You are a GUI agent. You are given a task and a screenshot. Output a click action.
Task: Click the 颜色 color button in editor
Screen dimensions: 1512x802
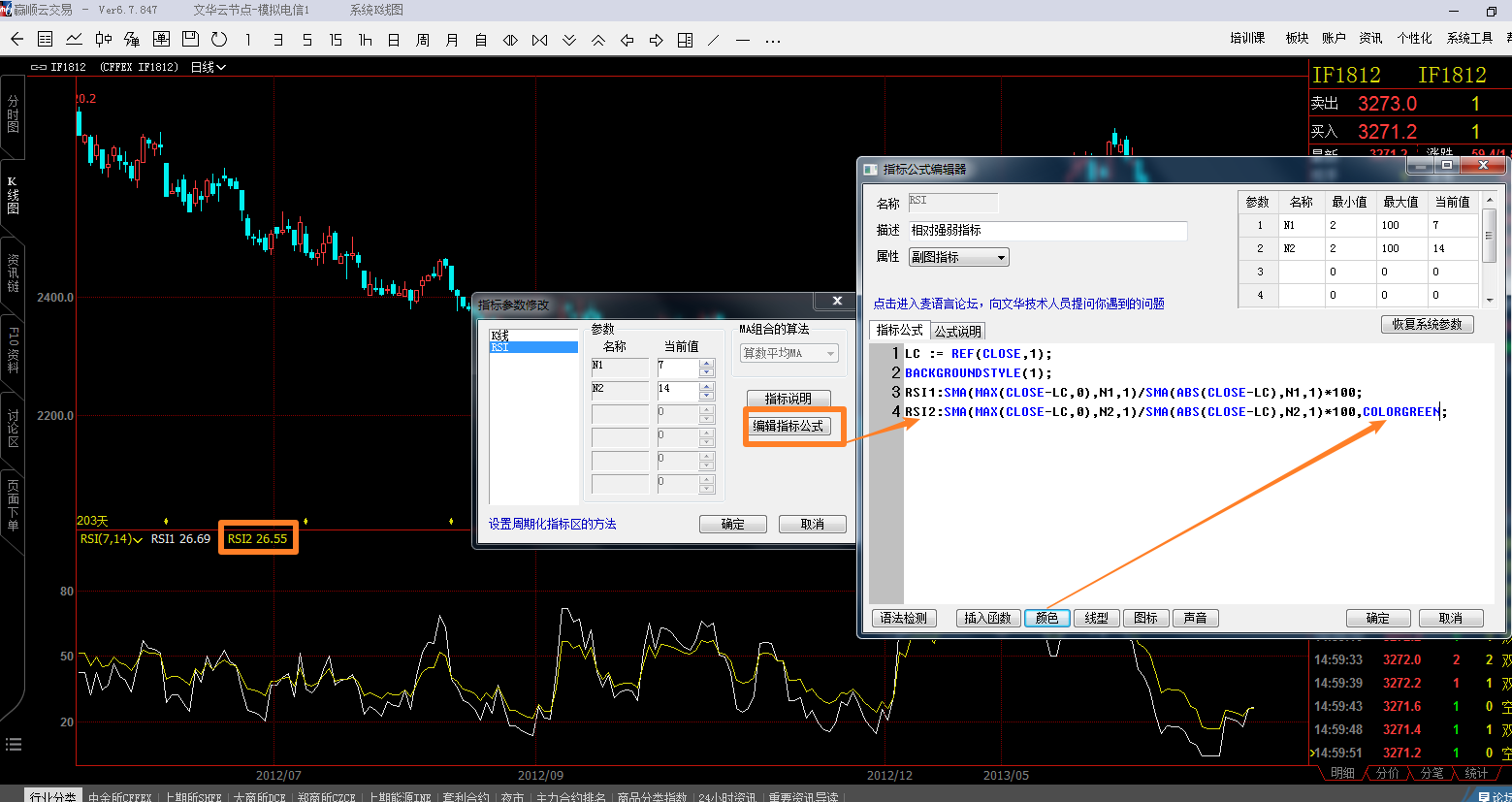[1046, 618]
